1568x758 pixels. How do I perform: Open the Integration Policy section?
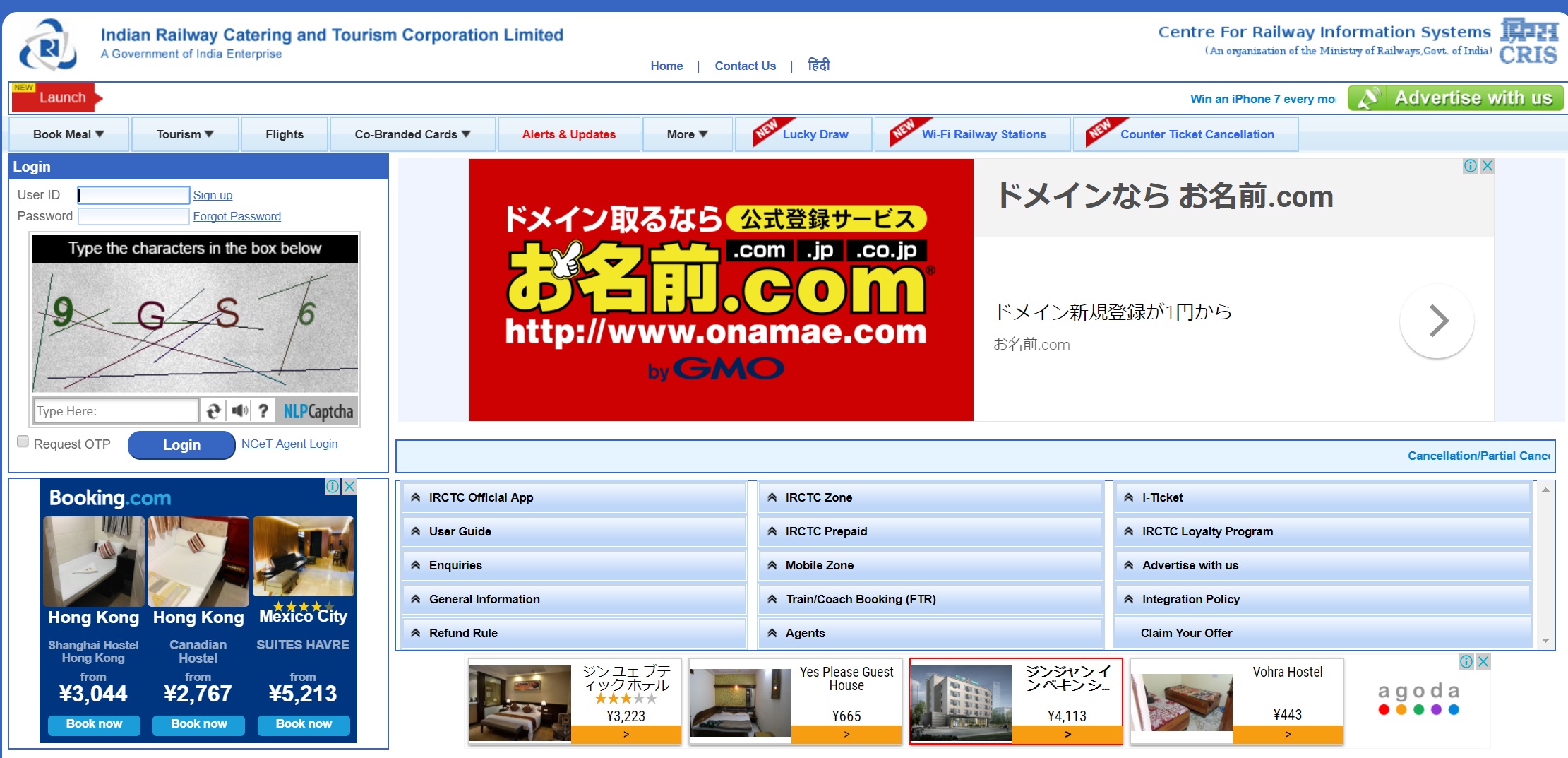[x=1322, y=599]
